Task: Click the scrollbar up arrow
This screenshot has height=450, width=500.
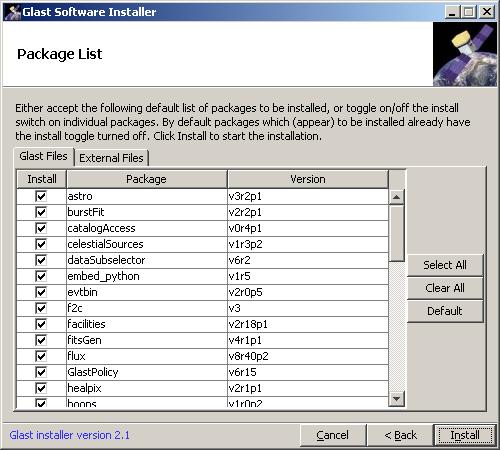Action: (396, 197)
